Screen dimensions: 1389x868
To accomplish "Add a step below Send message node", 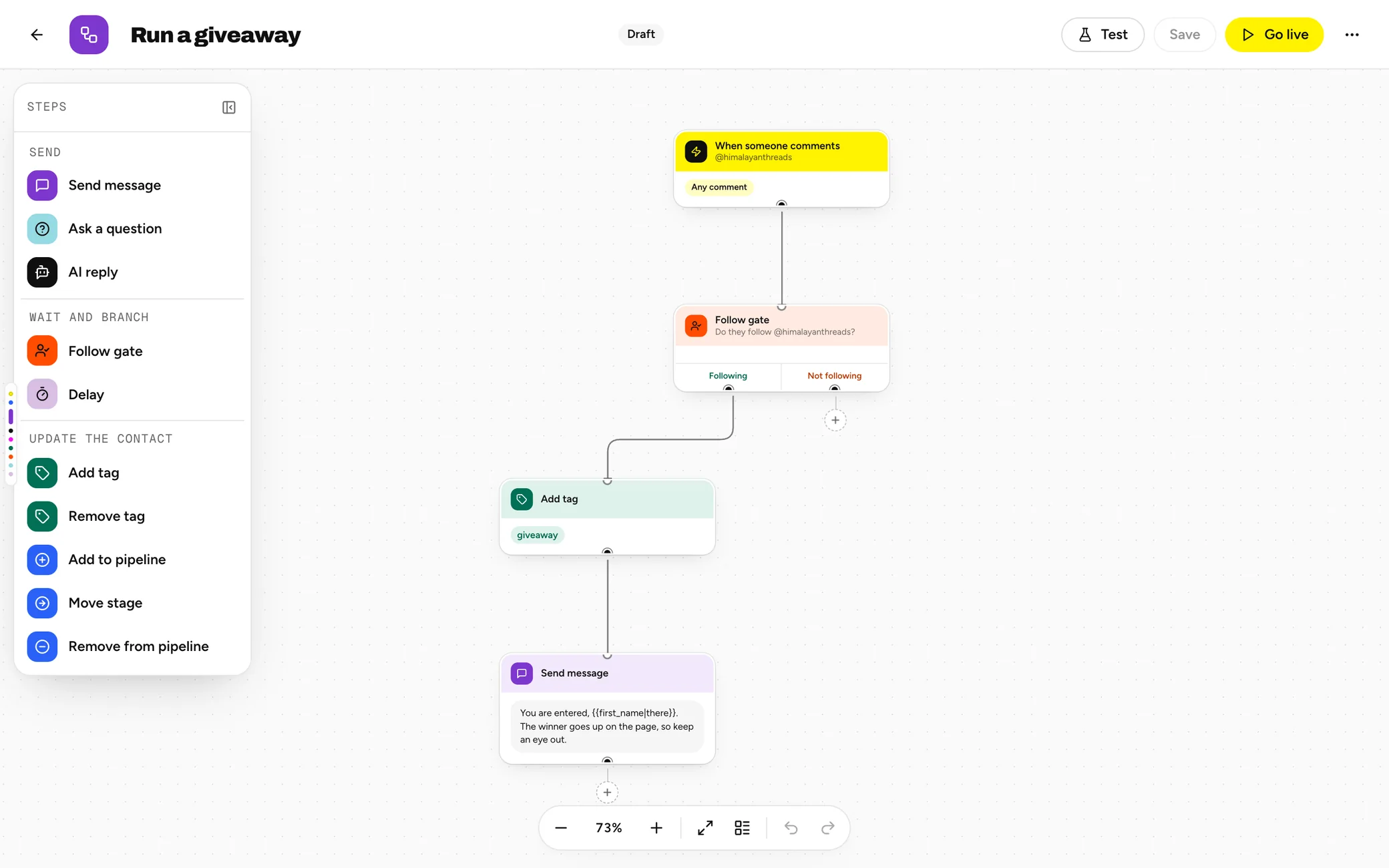I will click(x=607, y=793).
